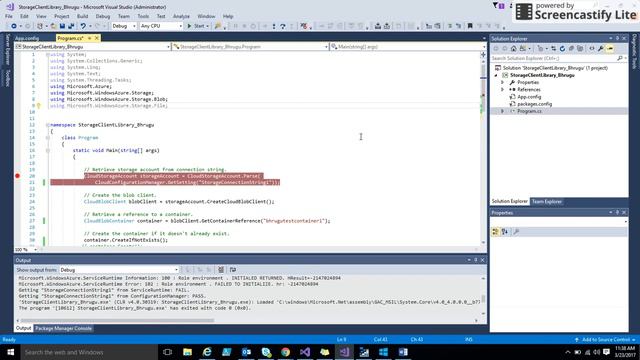This screenshot has width=640, height=360.
Task: Click the Windows taskbar search box
Action: tap(89, 352)
